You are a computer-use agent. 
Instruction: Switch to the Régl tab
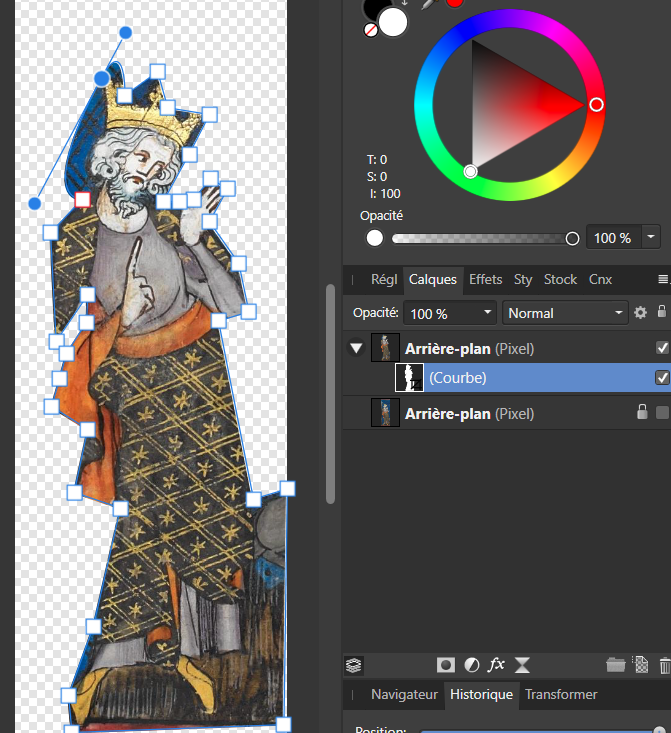(x=384, y=280)
